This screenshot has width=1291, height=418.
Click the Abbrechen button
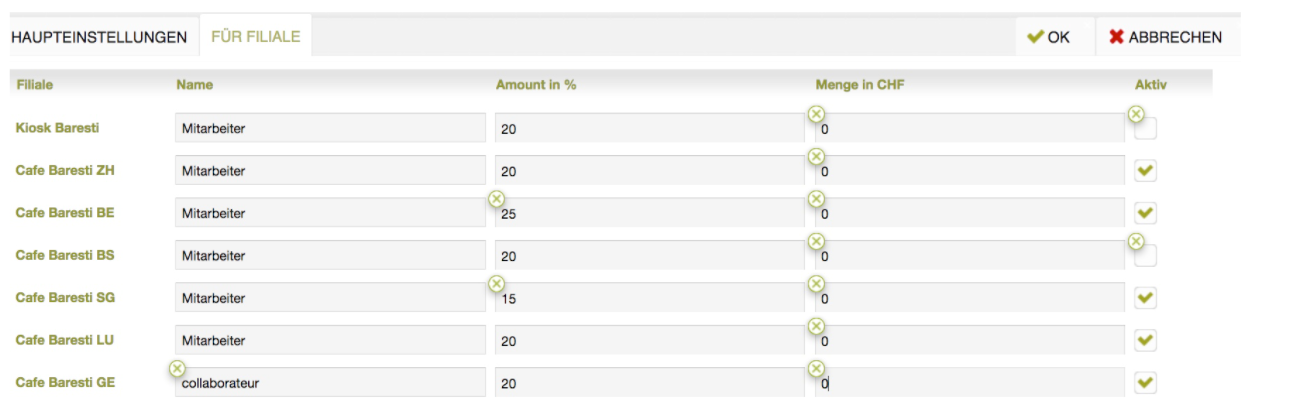[x=1165, y=37]
